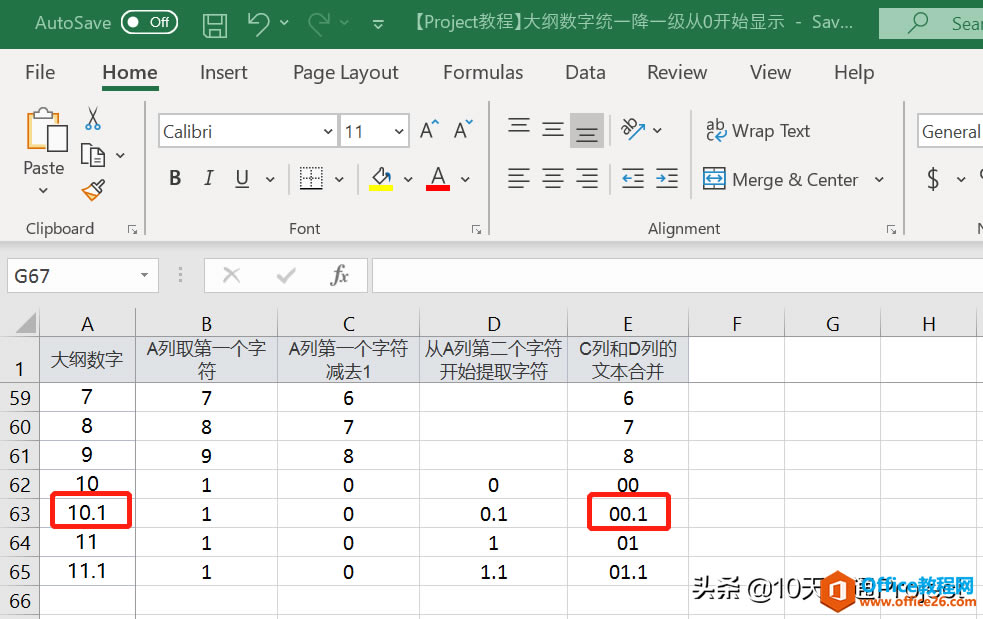The width and height of the screenshot is (983, 619).
Task: Open the font name Calibri dropdown
Action: point(328,131)
